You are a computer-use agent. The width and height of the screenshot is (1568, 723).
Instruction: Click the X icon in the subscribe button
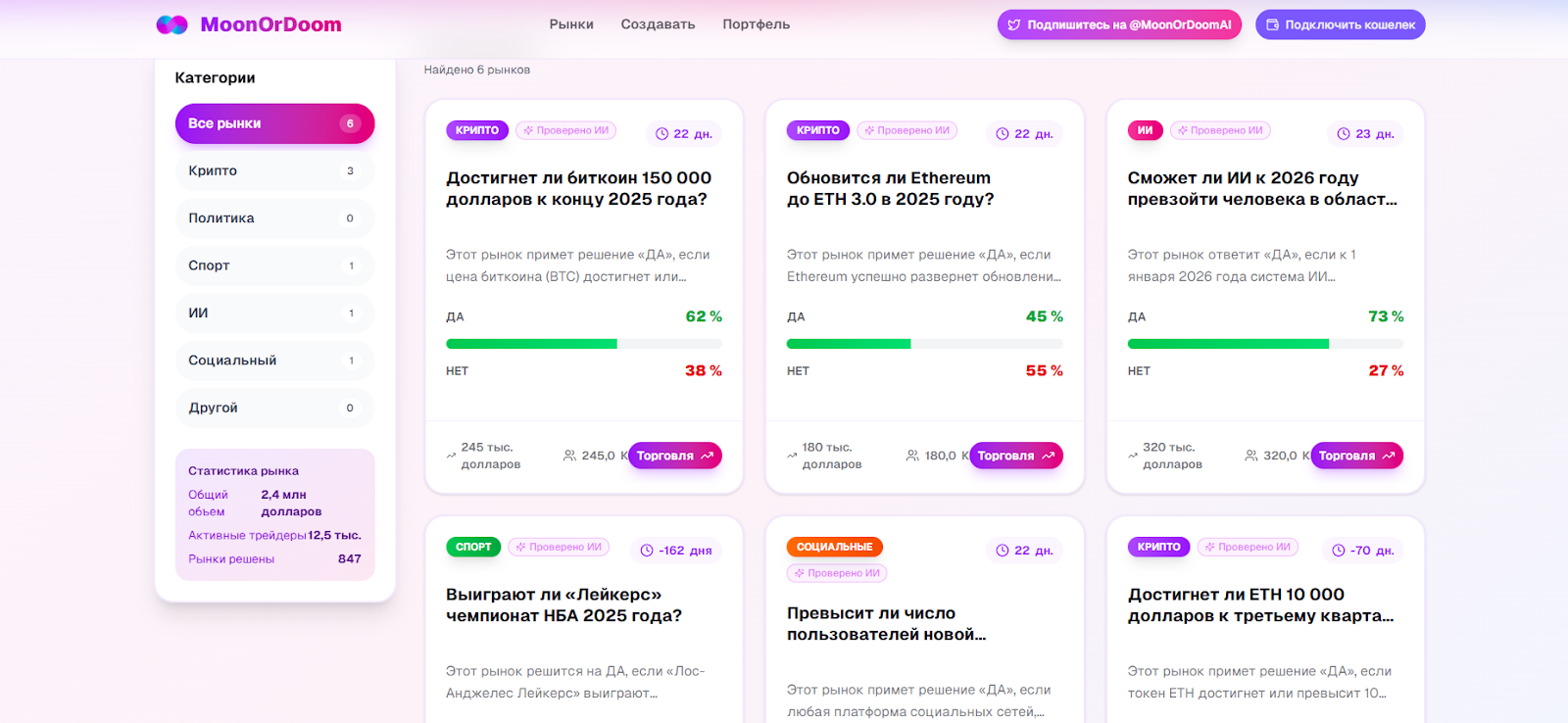1014,25
